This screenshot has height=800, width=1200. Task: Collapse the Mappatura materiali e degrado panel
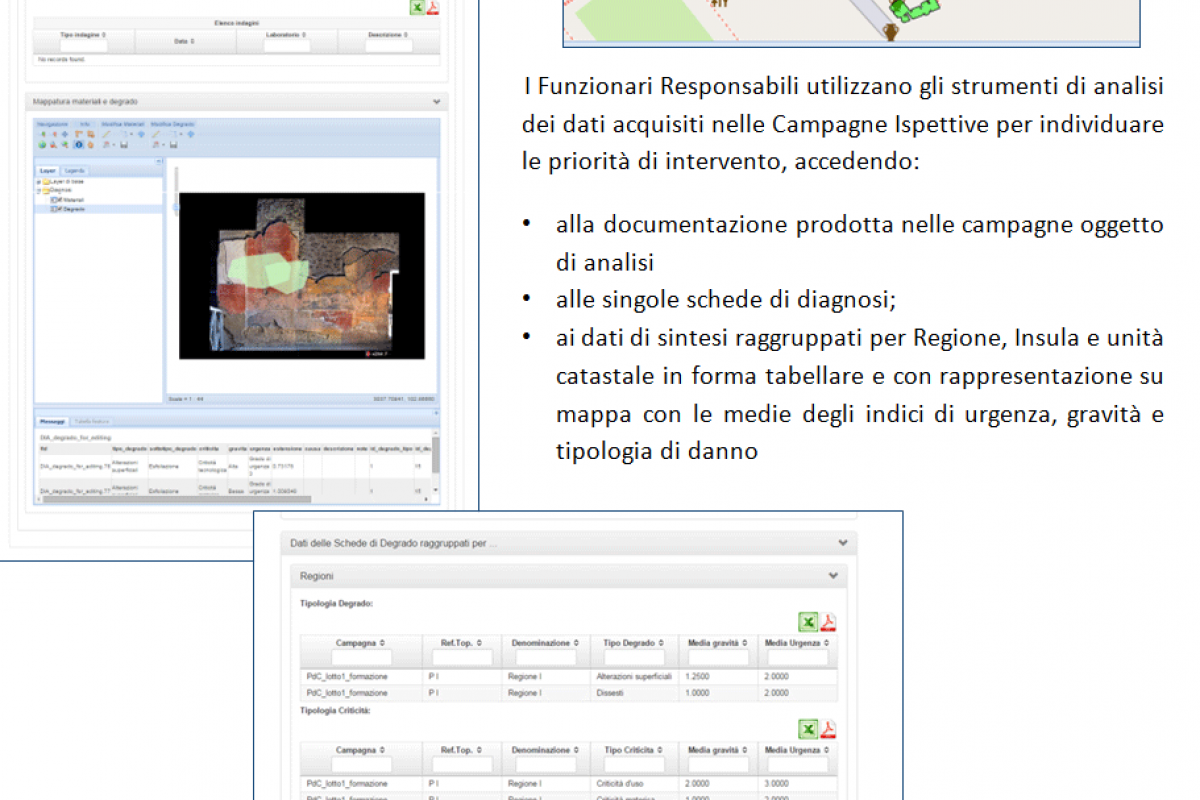(437, 102)
